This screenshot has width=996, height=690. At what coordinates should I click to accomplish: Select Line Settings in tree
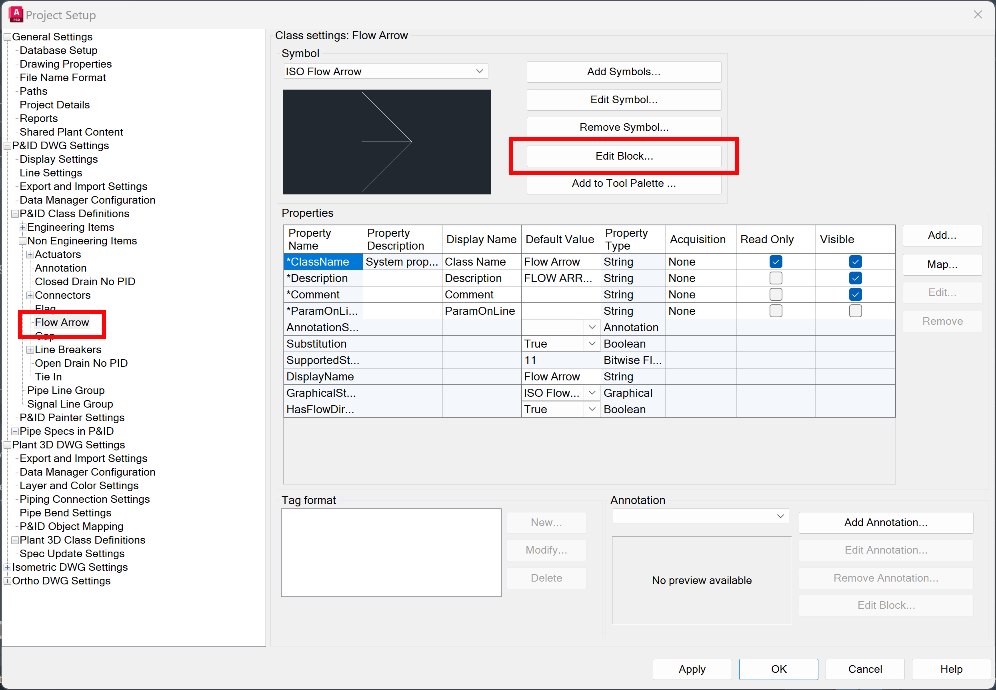[51, 173]
